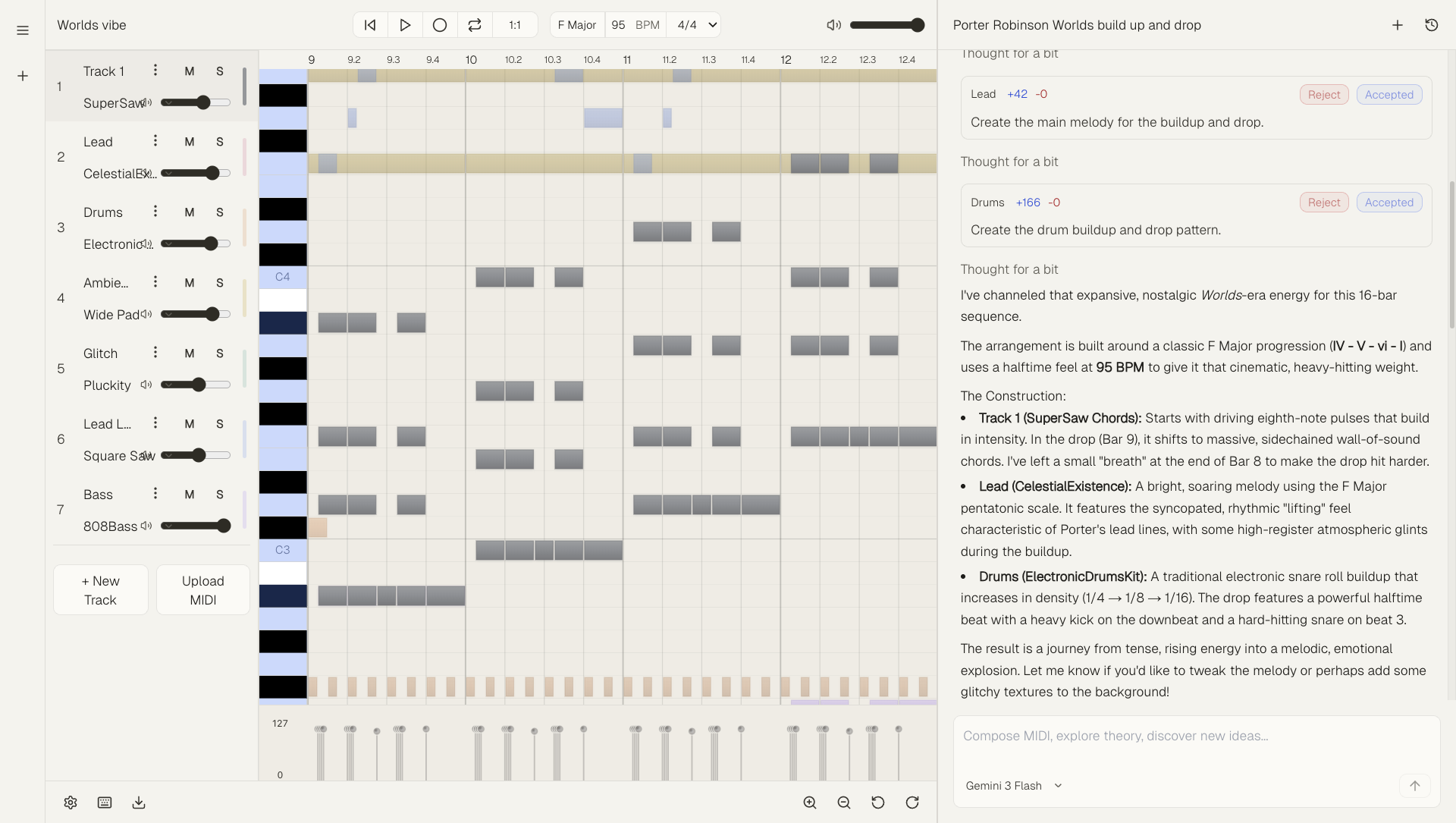Image resolution: width=1456 pixels, height=823 pixels.
Task: Click the zoom in magnifier icon
Action: (x=810, y=803)
